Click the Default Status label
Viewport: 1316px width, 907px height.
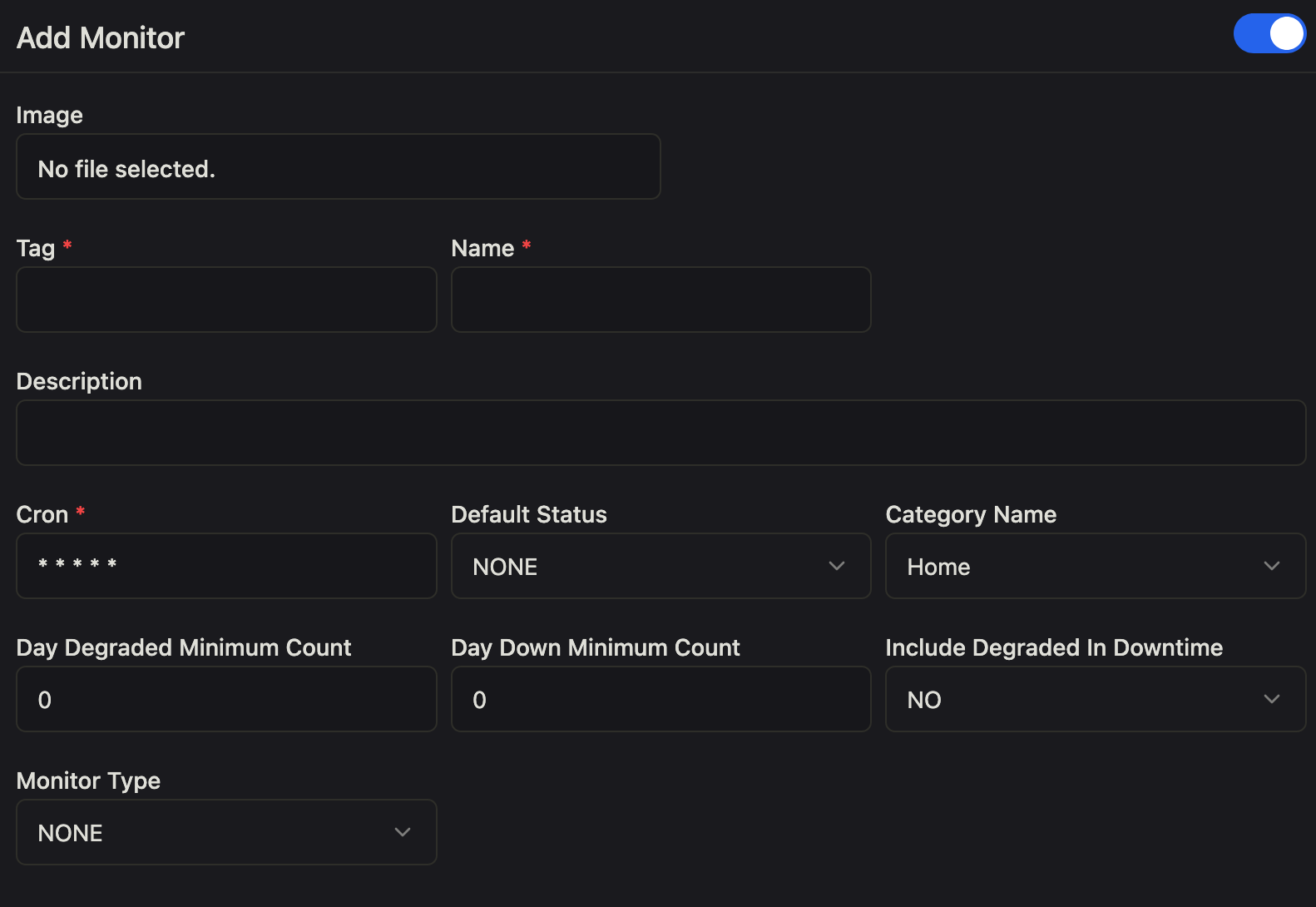(x=529, y=514)
